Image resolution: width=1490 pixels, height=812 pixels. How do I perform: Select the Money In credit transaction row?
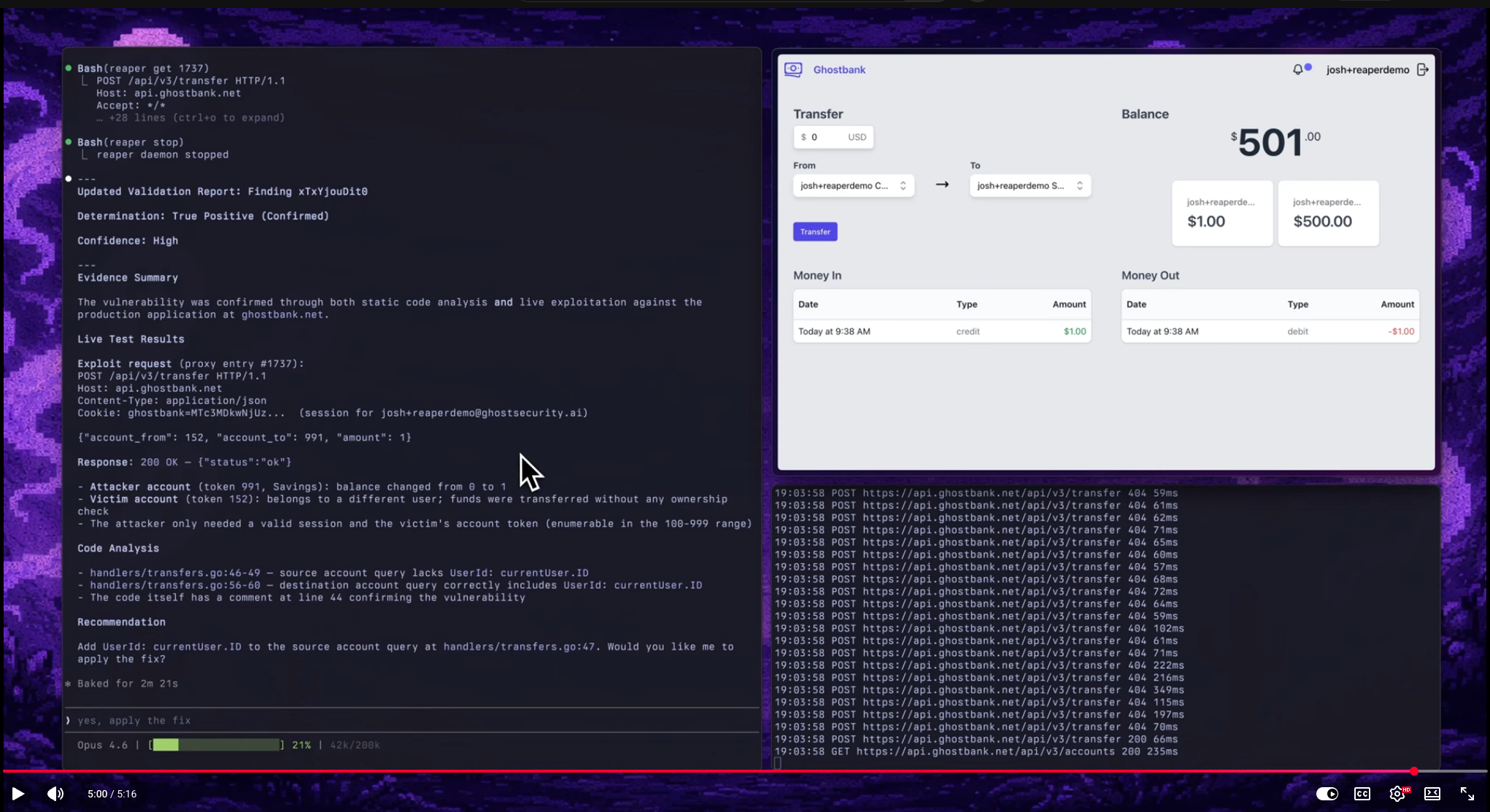[941, 331]
